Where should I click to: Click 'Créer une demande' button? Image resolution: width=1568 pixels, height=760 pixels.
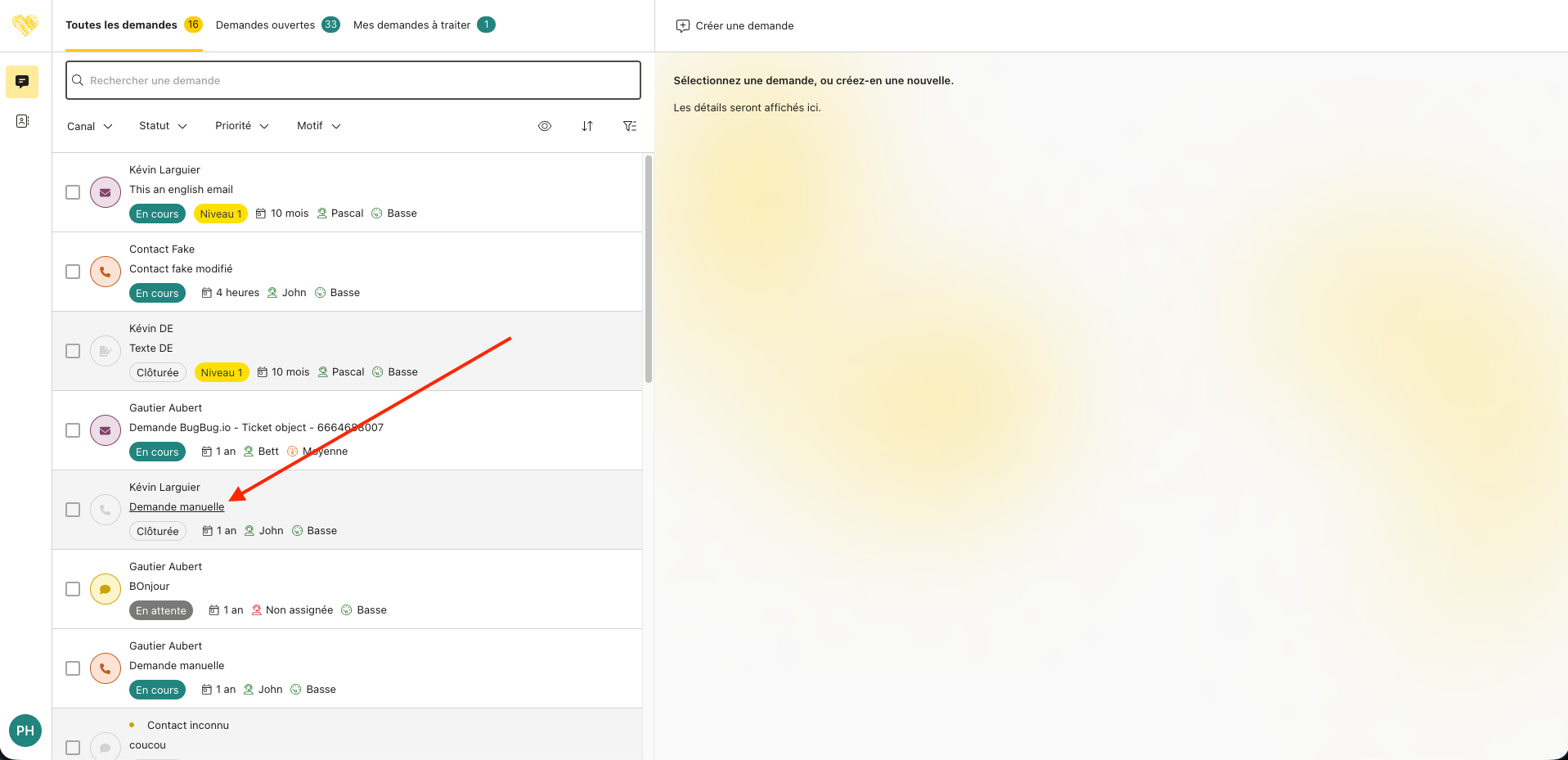coord(735,26)
